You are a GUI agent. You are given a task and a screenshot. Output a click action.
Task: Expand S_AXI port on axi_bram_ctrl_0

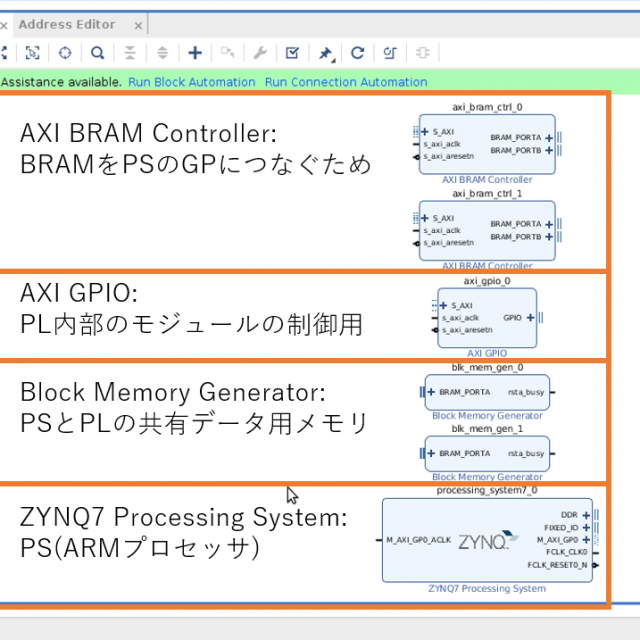pyautogui.click(x=426, y=131)
